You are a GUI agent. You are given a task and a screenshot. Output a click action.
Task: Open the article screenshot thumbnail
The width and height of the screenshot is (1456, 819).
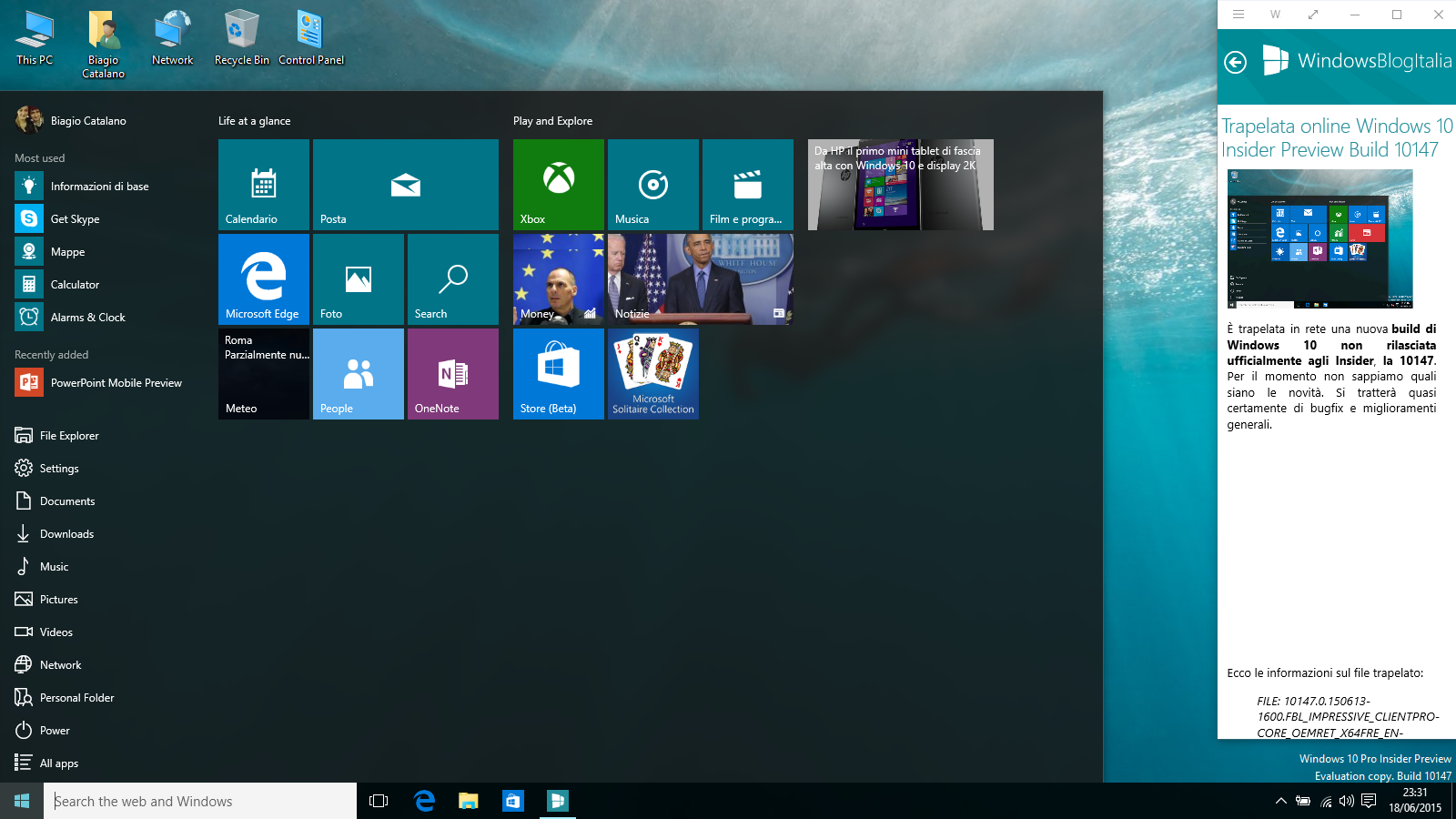(1319, 239)
